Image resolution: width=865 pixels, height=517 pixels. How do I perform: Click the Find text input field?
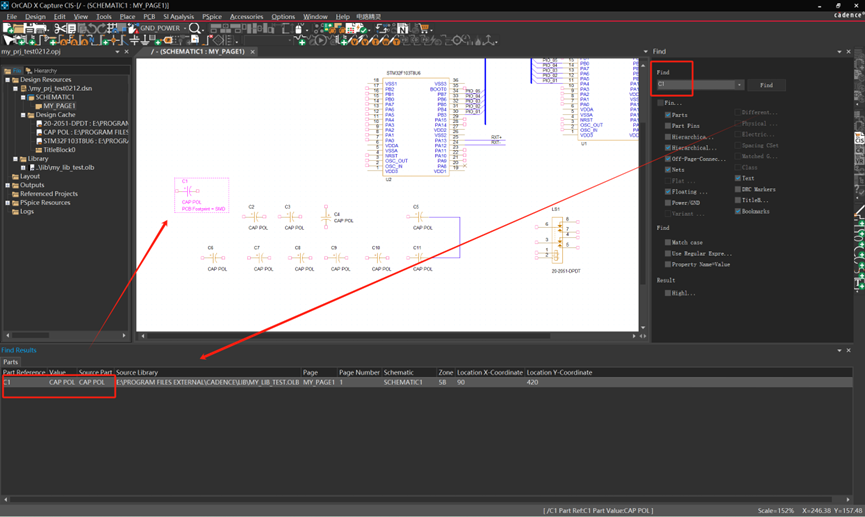pyautogui.click(x=695, y=85)
